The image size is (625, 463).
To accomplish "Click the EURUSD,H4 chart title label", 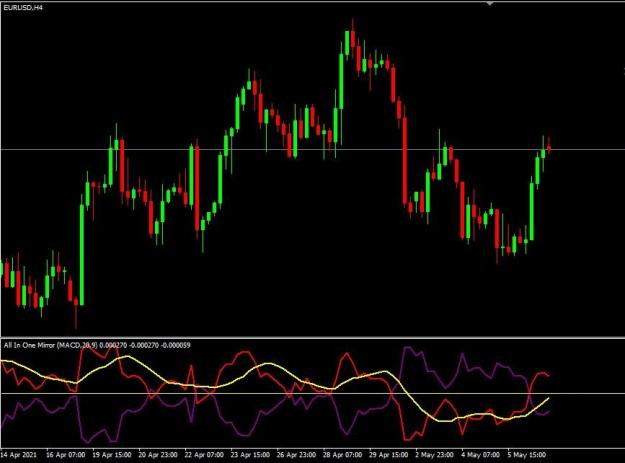I will [23, 8].
